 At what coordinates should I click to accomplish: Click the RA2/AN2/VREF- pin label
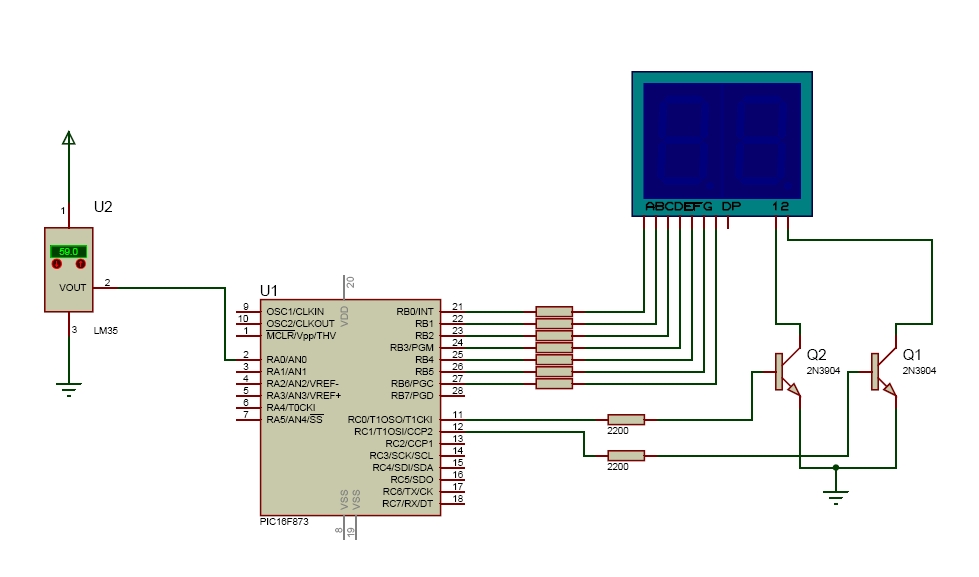[303, 383]
